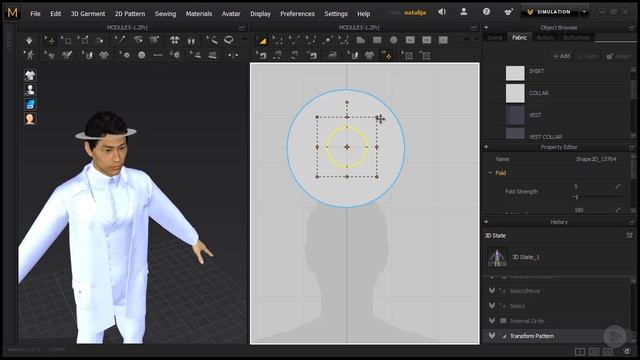Activate the Reset 2D Arrangement four-shirts icon

point(175,40)
